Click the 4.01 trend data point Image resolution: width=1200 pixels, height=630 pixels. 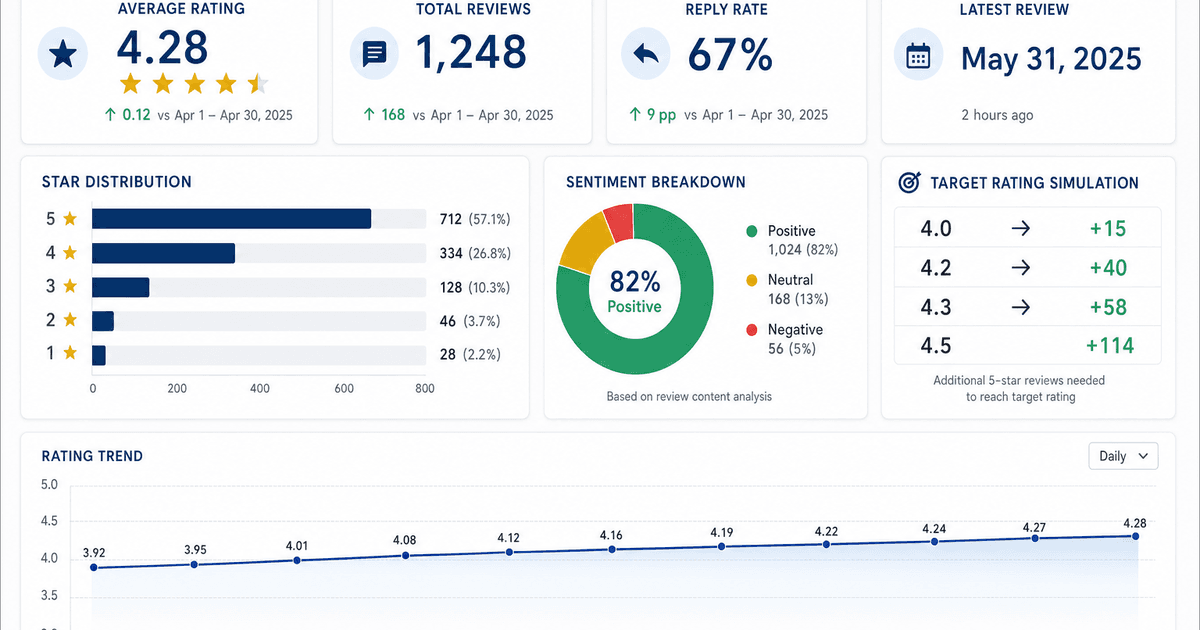point(297,560)
